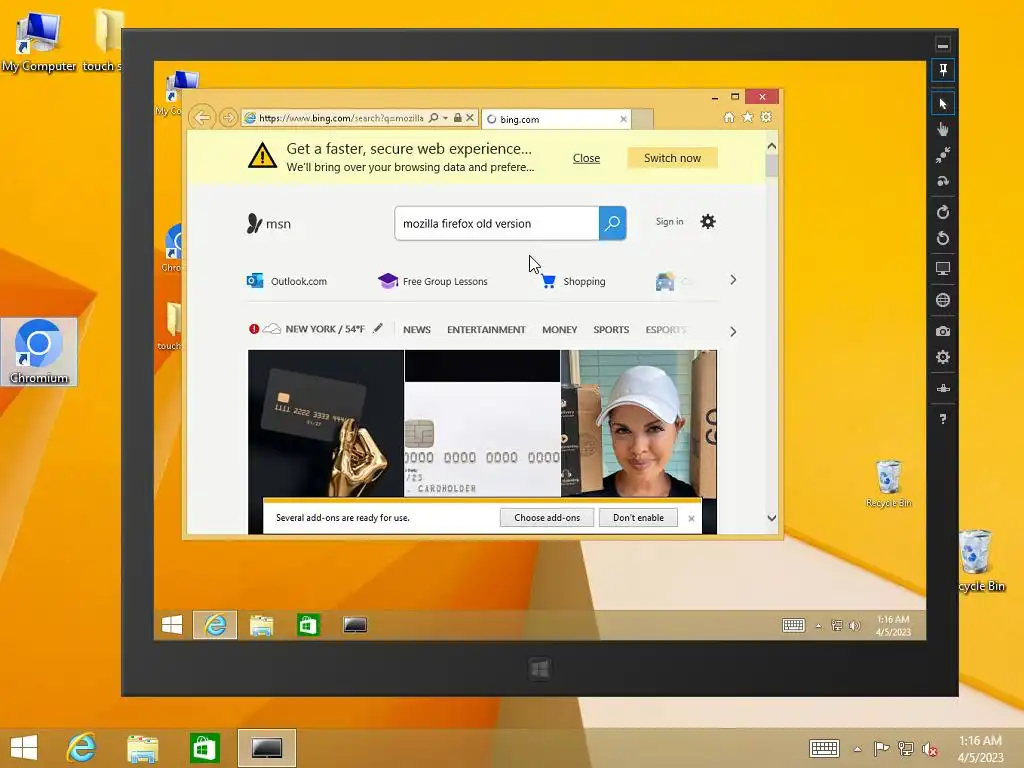Enable pinch/zoom touch mode in simulator
Viewport: 1024px width, 768px height.
[943, 155]
